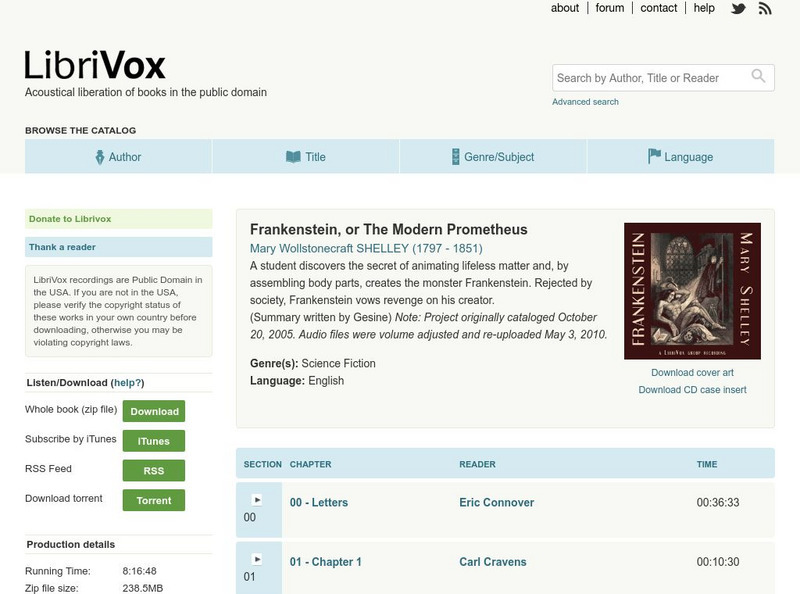The image size is (800, 594).
Task: Play section 01 Chapter 1 audio
Action: (256, 559)
